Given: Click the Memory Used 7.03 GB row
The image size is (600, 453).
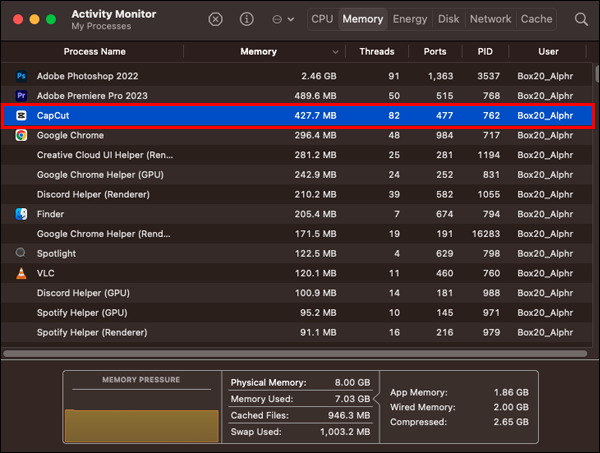Looking at the screenshot, I should coord(300,399).
